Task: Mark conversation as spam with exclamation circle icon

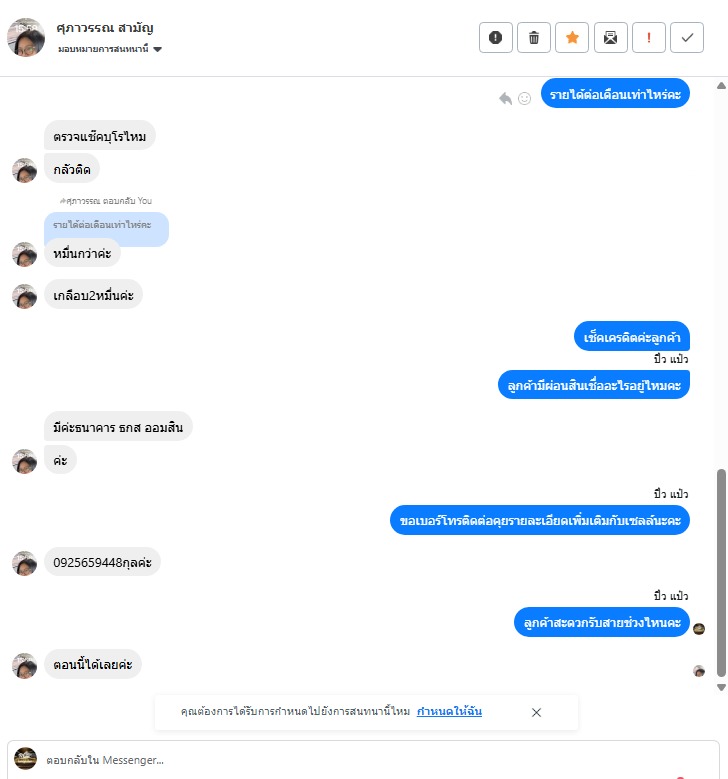Action: (x=495, y=37)
